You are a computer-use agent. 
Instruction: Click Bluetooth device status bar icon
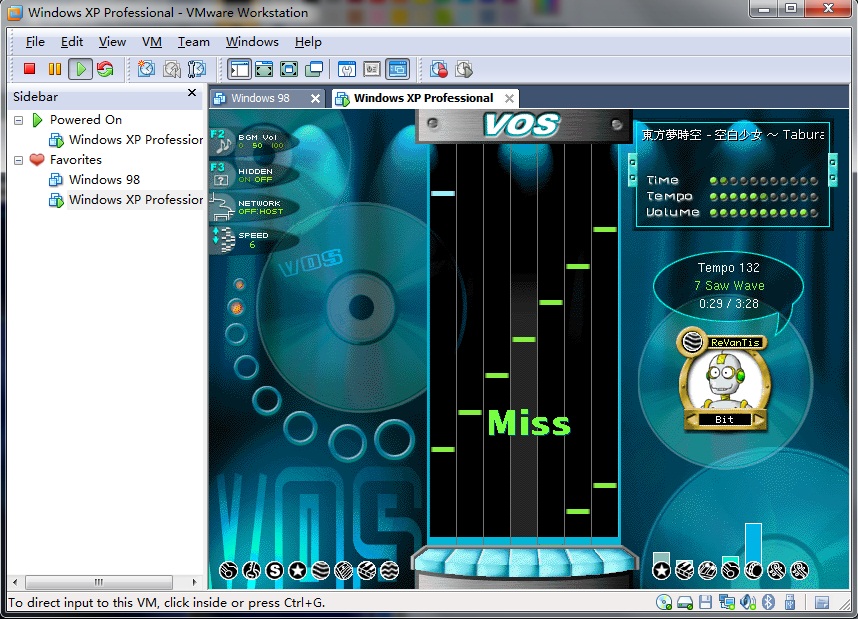pos(768,603)
